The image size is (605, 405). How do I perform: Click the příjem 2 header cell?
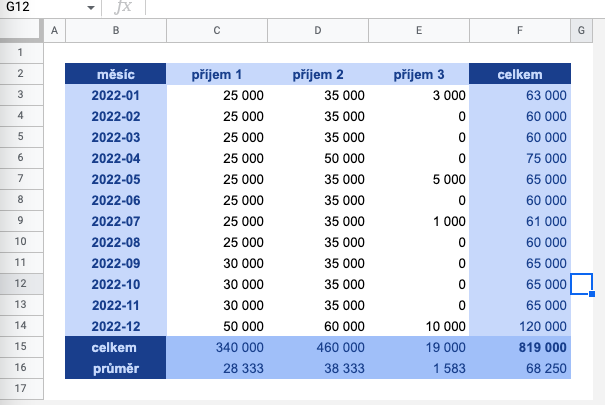pos(318,74)
